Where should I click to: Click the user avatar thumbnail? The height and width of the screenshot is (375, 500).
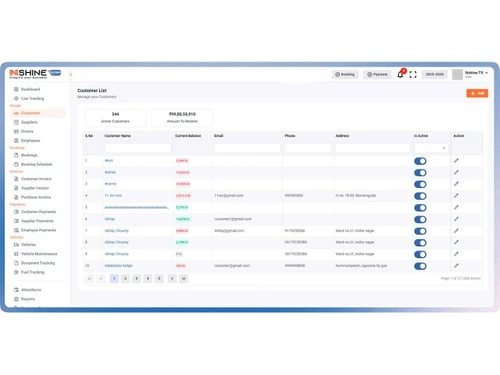[x=457, y=74]
